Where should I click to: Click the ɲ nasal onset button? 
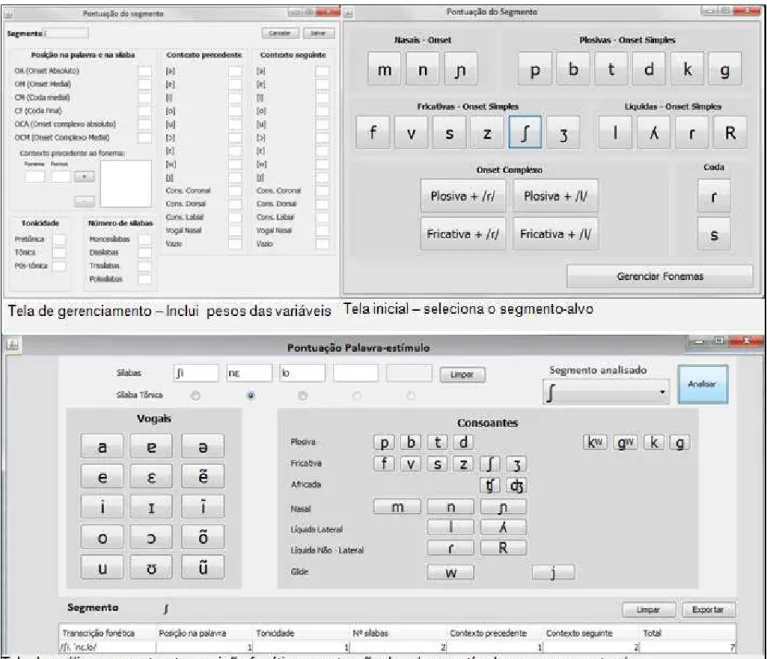click(461, 69)
